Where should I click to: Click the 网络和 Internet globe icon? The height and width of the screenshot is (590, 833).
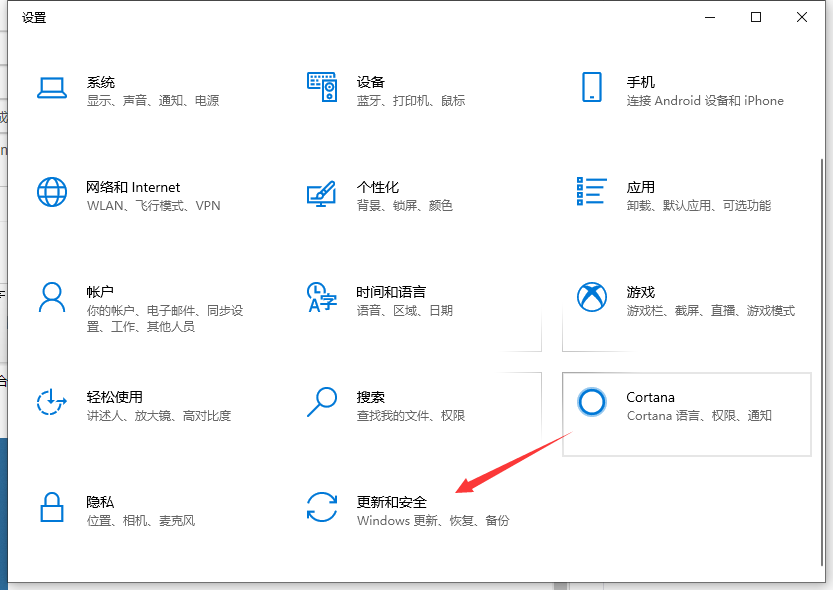coord(52,193)
